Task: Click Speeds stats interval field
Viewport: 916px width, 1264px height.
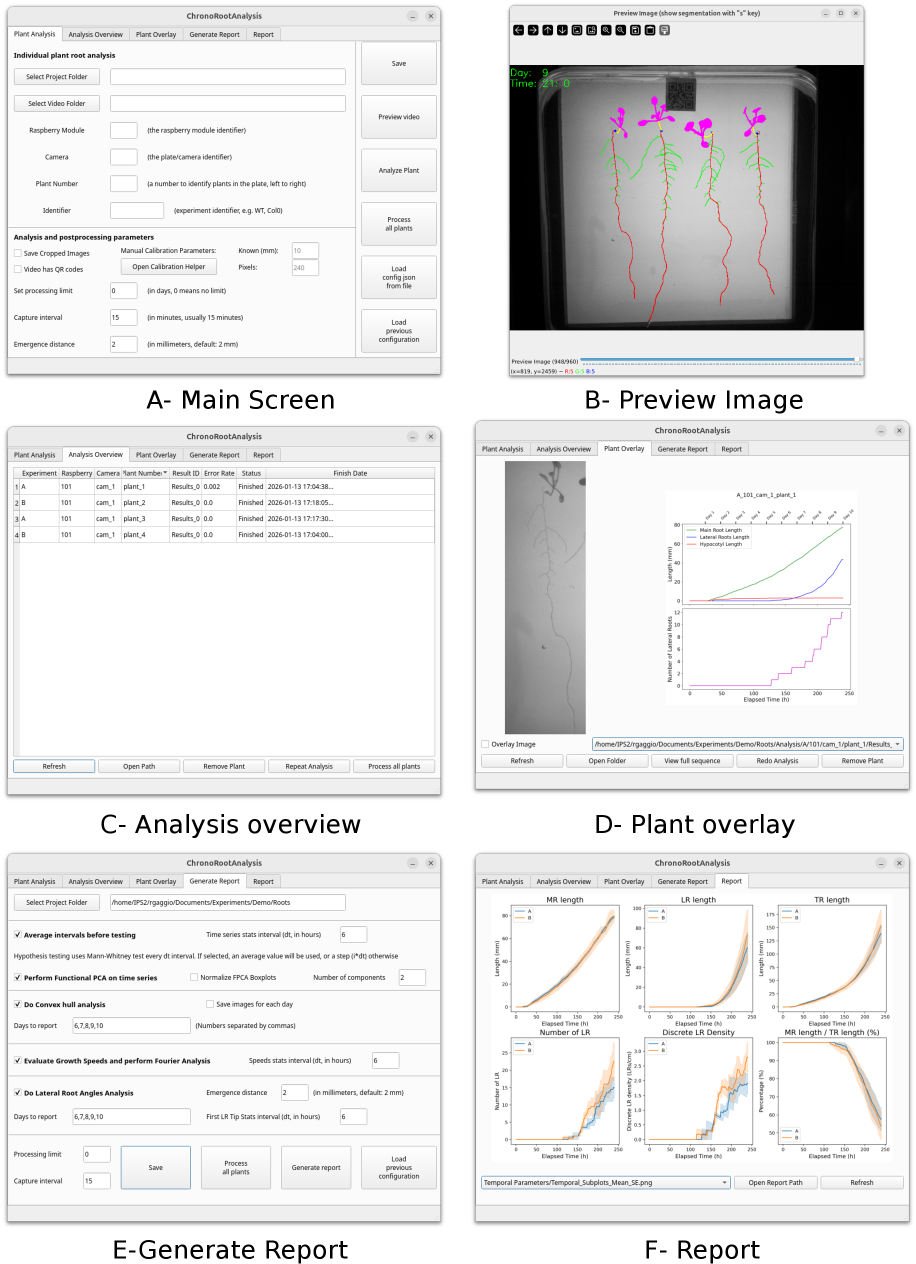Action: pos(385,1060)
